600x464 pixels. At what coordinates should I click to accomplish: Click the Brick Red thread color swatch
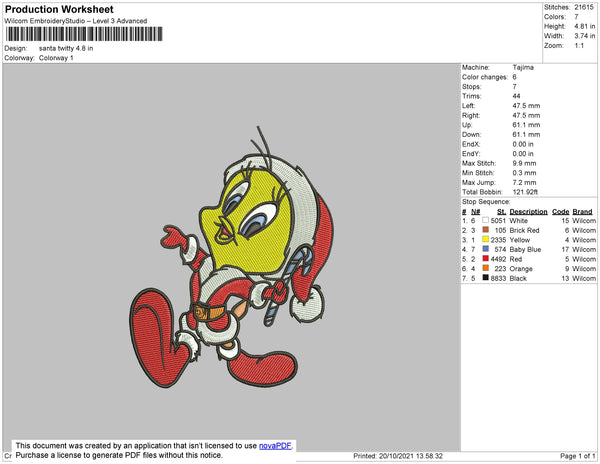(486, 230)
